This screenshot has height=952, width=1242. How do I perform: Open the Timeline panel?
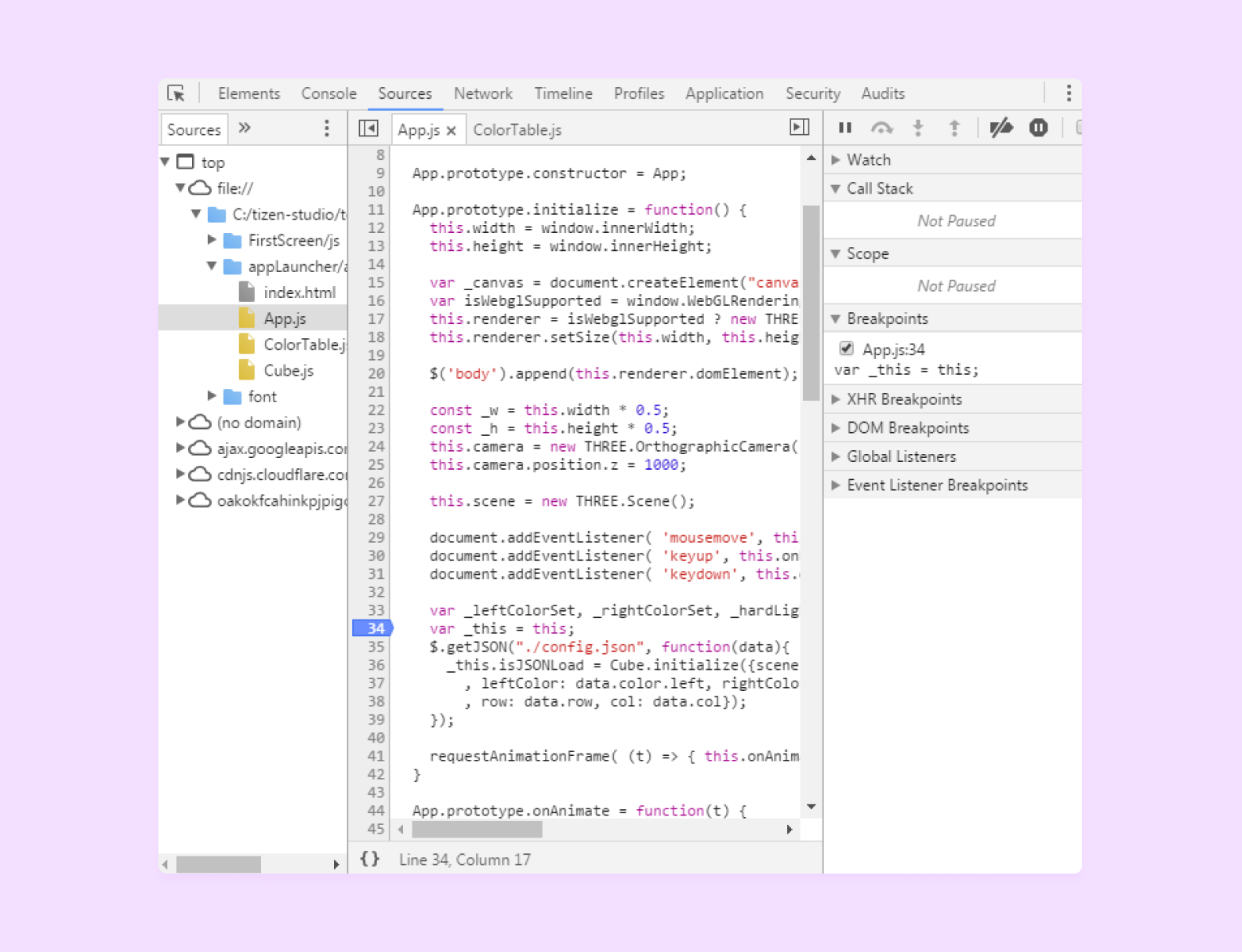563,93
